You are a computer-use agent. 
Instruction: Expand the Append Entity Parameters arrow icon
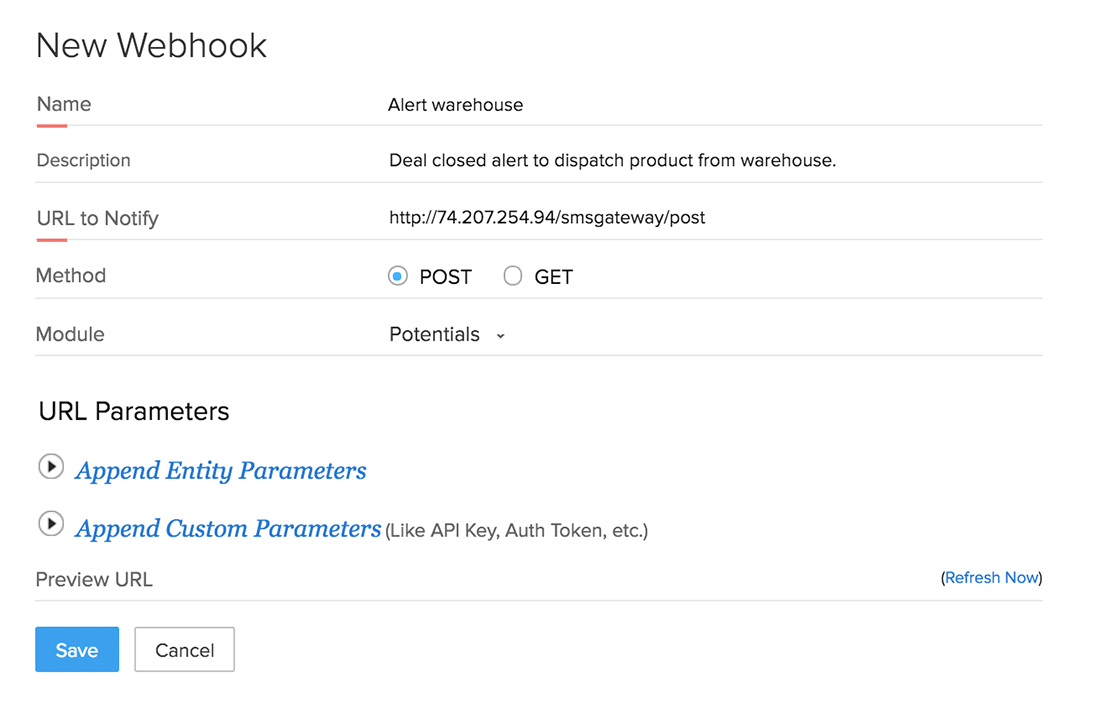coord(51,467)
